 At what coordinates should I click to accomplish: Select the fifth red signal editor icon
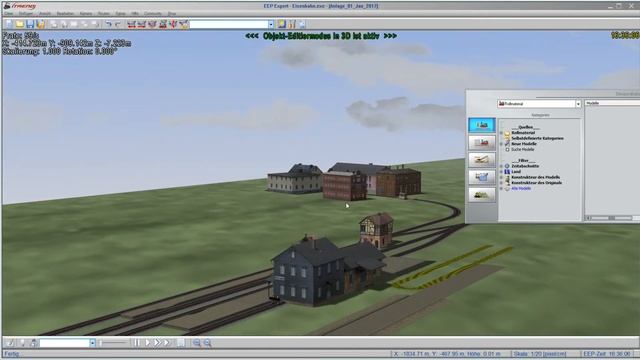[173, 24]
